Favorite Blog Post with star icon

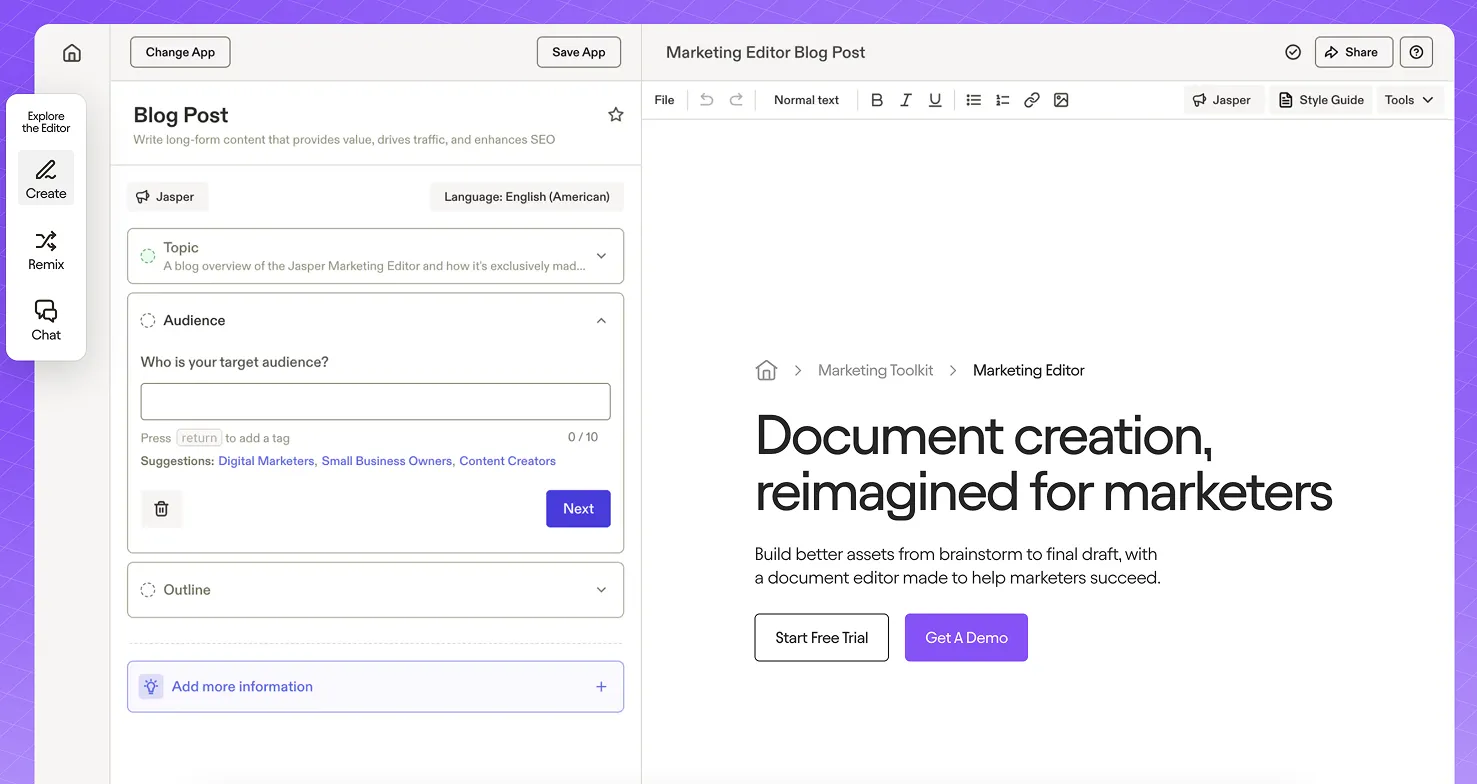click(x=616, y=115)
